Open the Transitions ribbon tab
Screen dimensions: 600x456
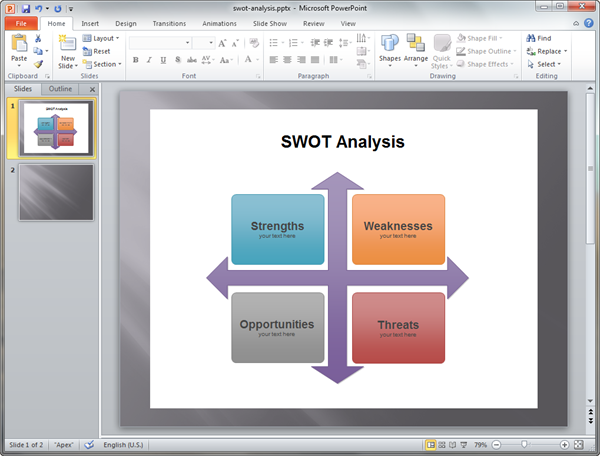click(168, 22)
